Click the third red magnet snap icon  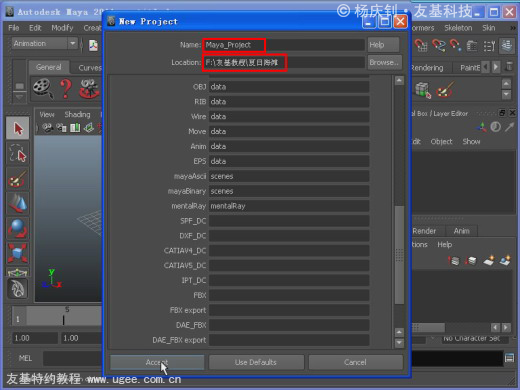[455, 45]
